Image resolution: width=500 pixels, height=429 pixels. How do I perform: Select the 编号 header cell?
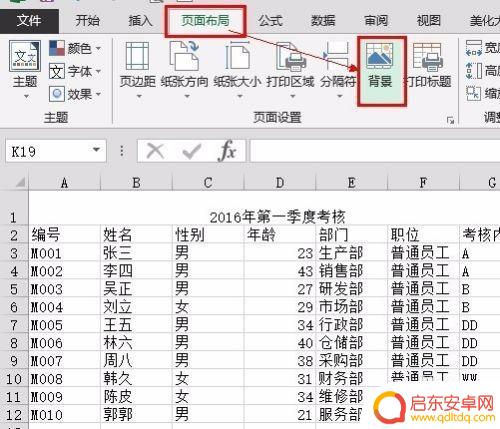click(65, 235)
